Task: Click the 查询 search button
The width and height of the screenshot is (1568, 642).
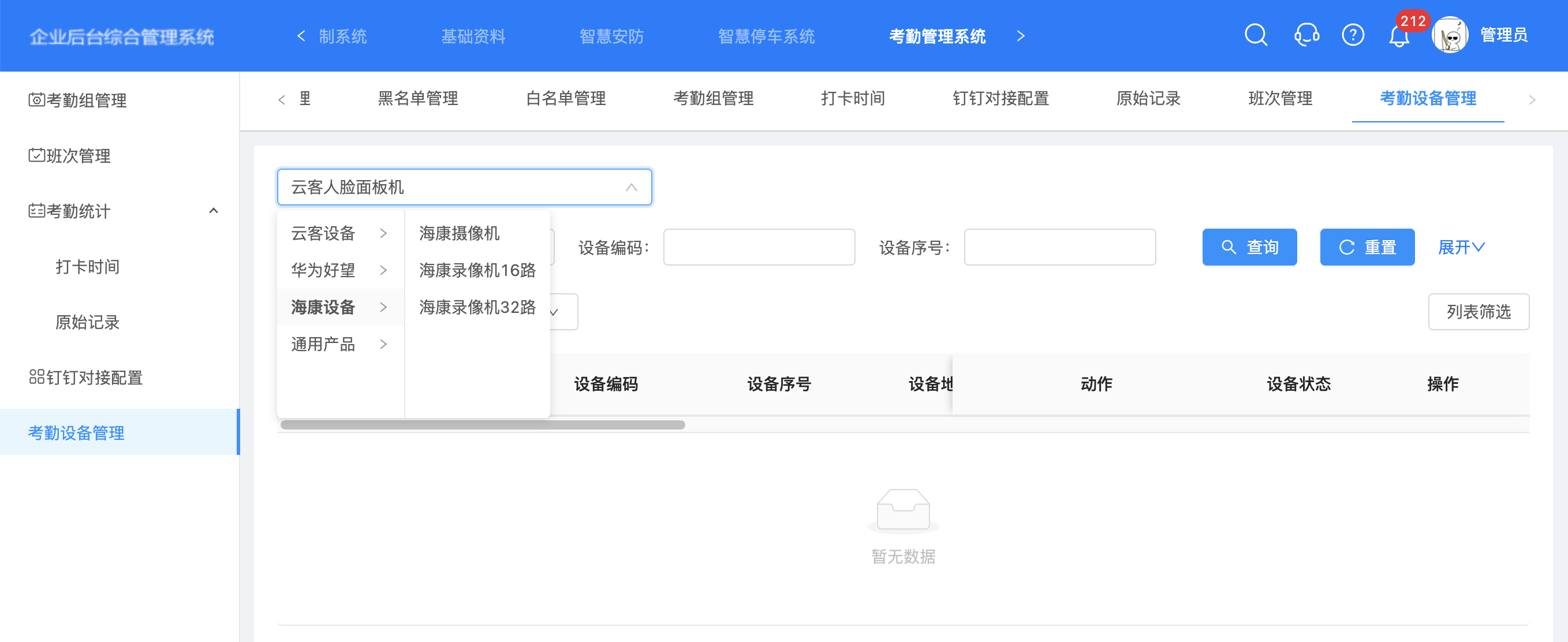Action: (x=1249, y=247)
